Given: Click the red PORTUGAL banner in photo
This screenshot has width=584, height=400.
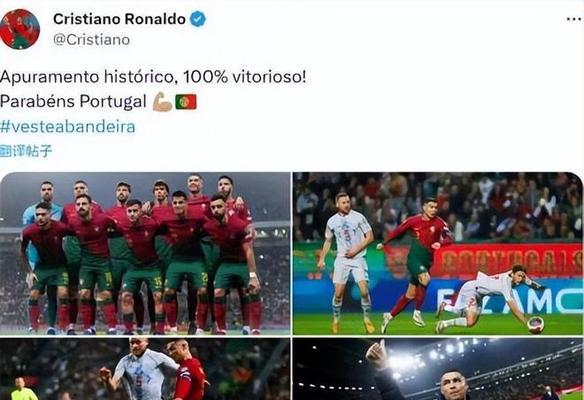Looking at the screenshot, I should point(507,261).
